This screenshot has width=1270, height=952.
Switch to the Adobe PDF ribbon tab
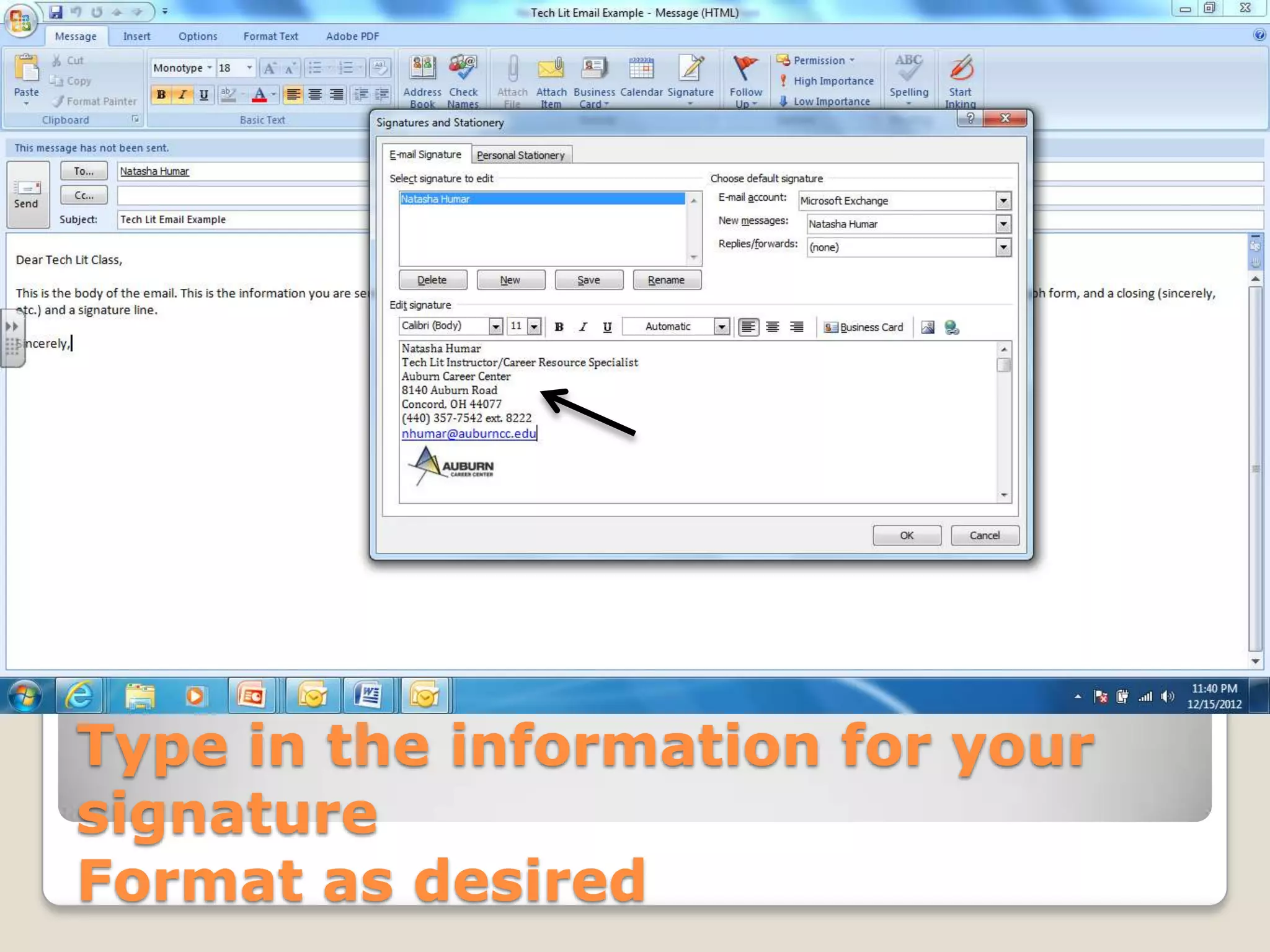click(352, 36)
